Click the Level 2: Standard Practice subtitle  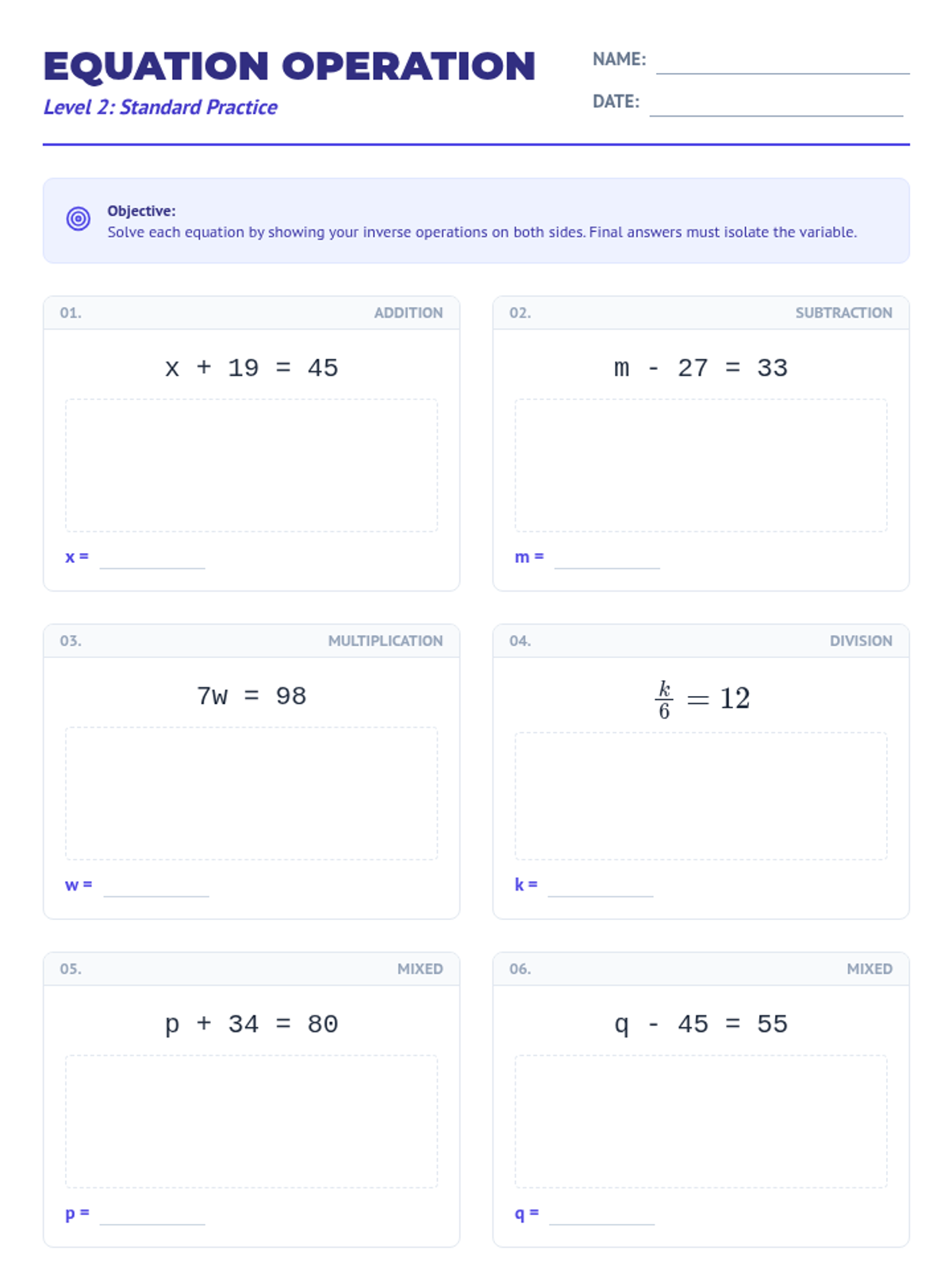pos(160,107)
